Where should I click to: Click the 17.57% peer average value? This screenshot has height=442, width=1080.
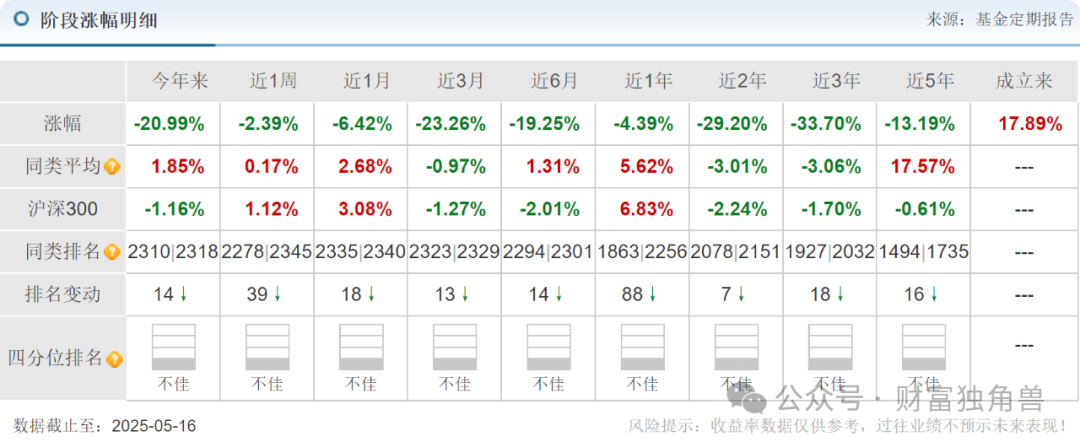coord(923,167)
